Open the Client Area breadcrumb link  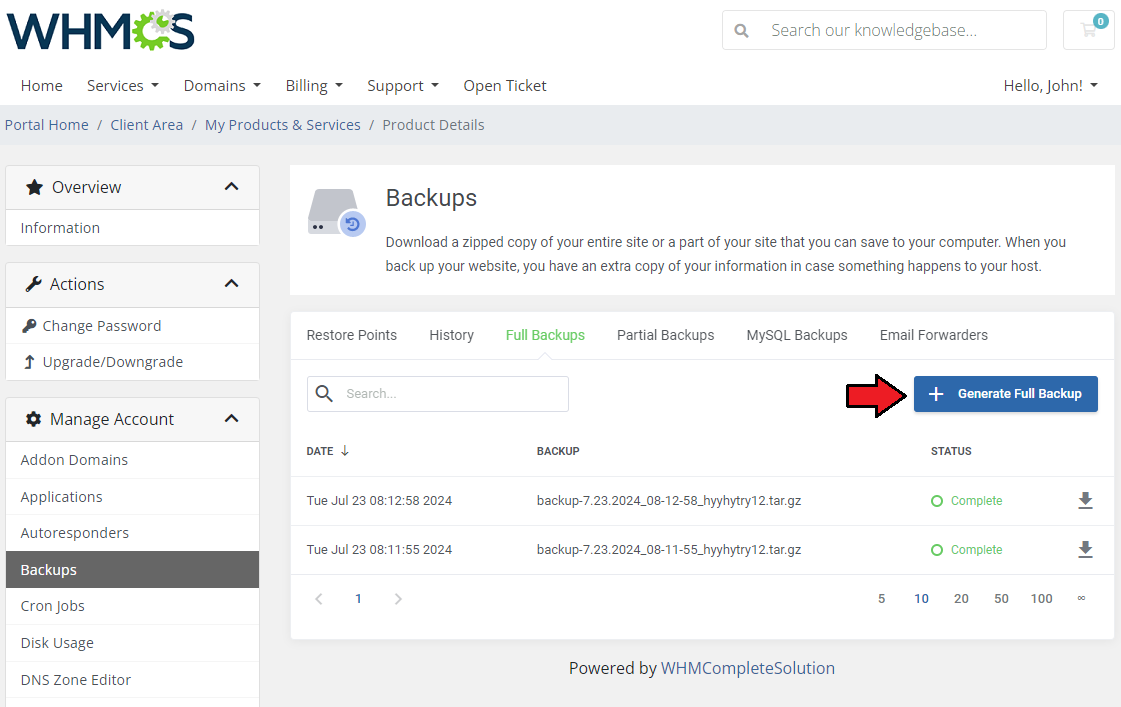[147, 125]
